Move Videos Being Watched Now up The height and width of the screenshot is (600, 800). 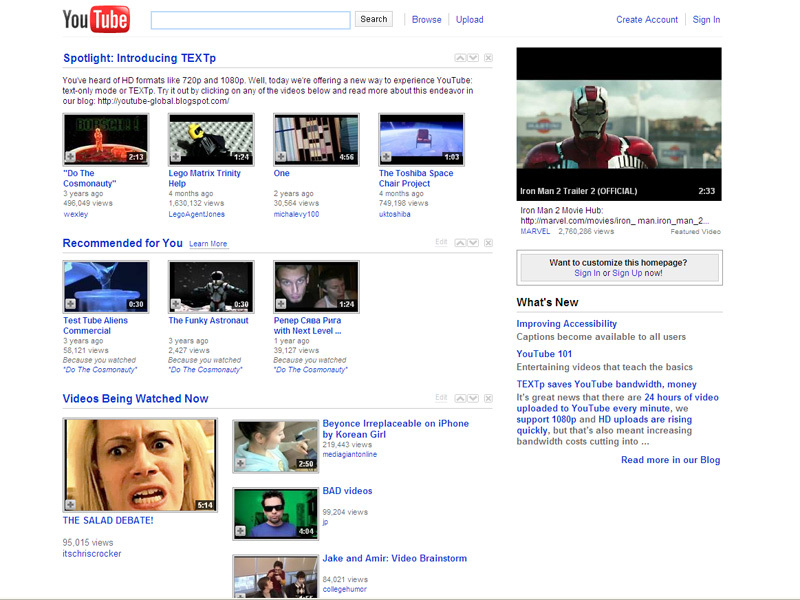460,398
